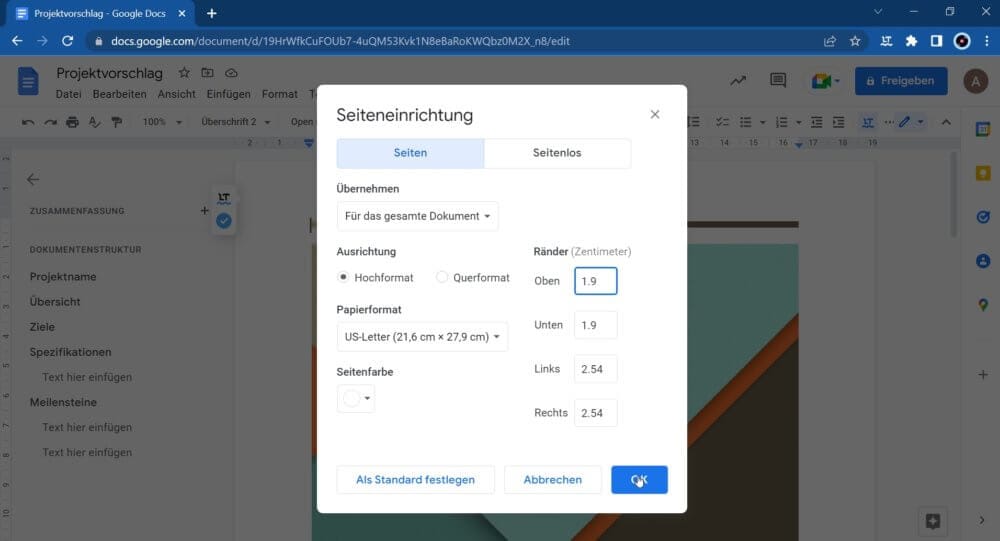Image resolution: width=1000 pixels, height=541 pixels.
Task: Focus the Links margin field
Action: click(x=596, y=369)
